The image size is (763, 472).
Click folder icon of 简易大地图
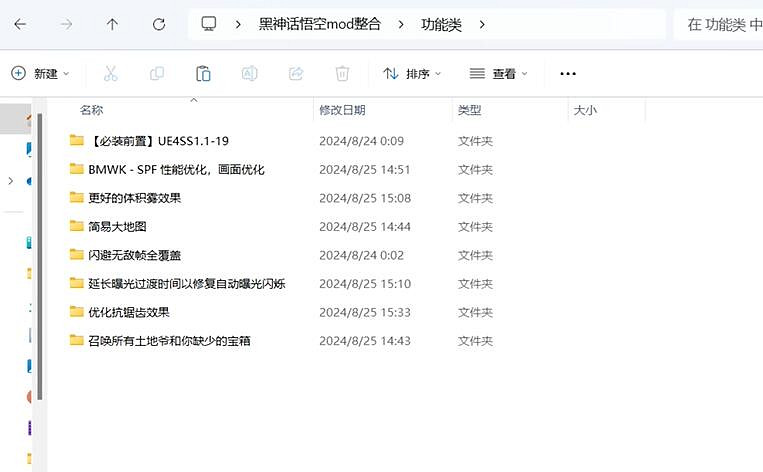[x=76, y=226]
